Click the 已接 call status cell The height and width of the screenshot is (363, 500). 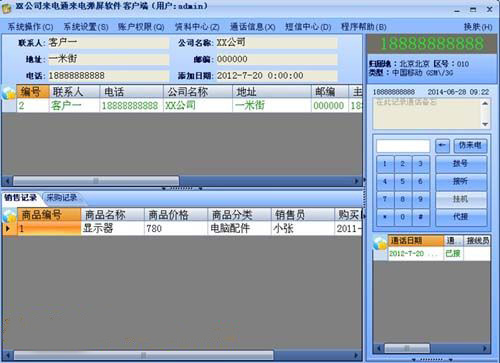(x=454, y=254)
